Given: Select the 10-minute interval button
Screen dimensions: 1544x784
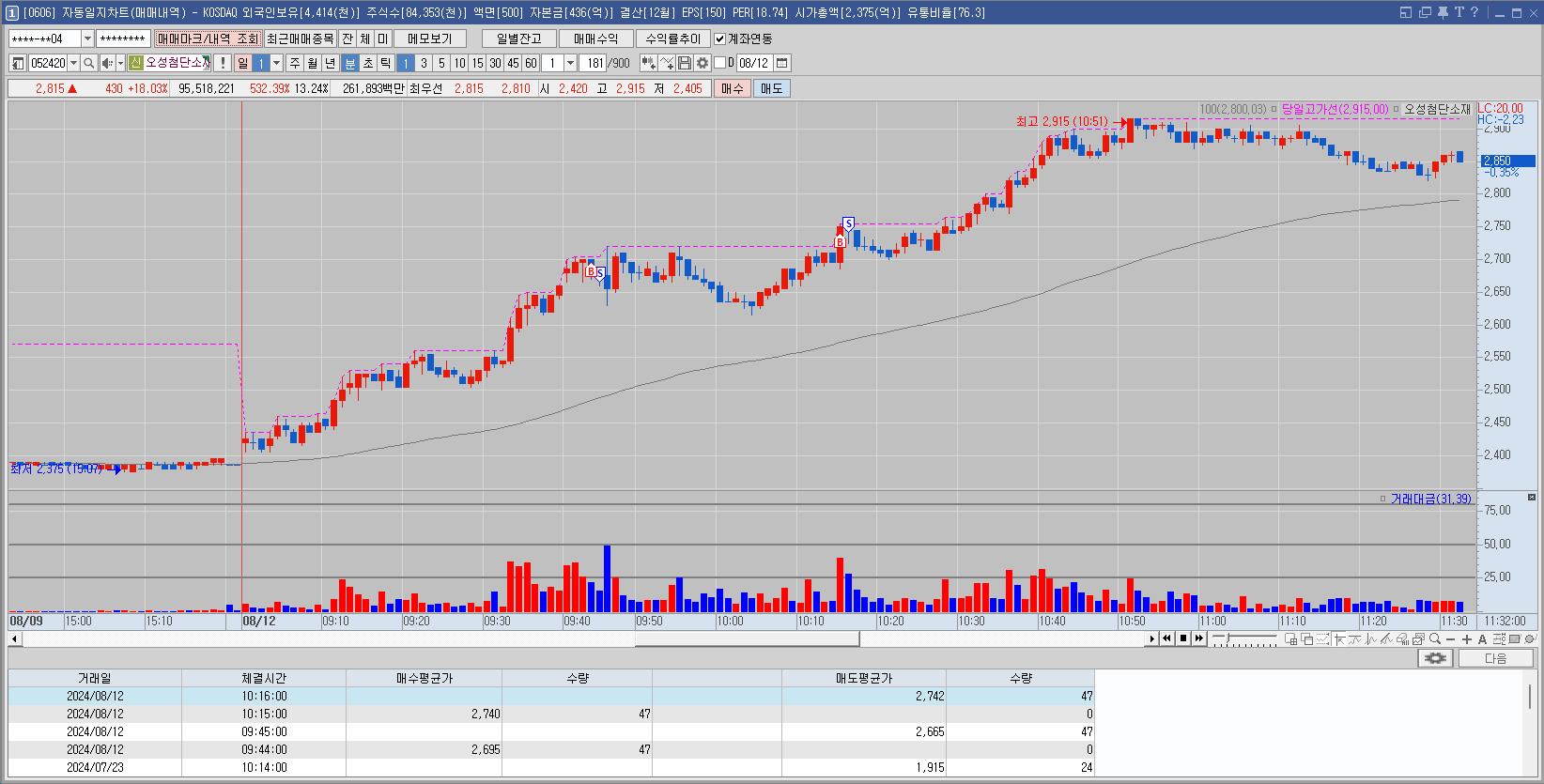Looking at the screenshot, I should point(459,63).
